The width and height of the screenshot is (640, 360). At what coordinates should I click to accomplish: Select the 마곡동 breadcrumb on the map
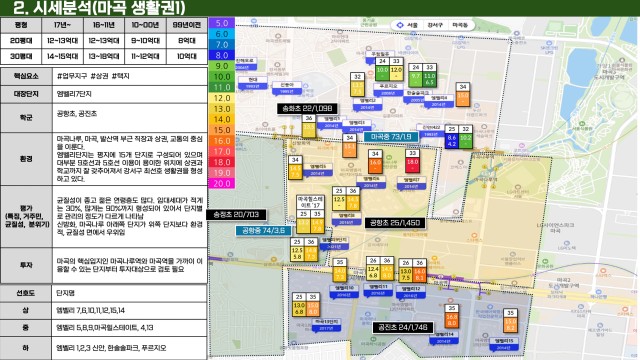[x=460, y=25]
